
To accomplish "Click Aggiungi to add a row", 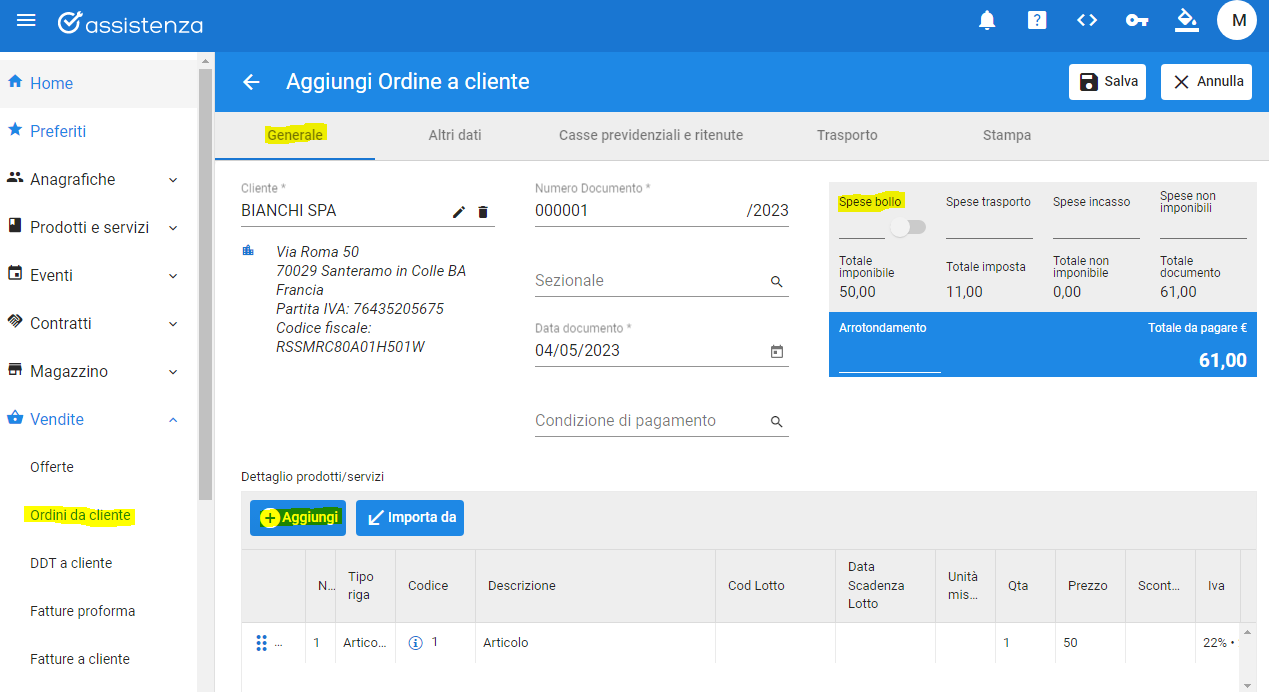I will tap(298, 518).
